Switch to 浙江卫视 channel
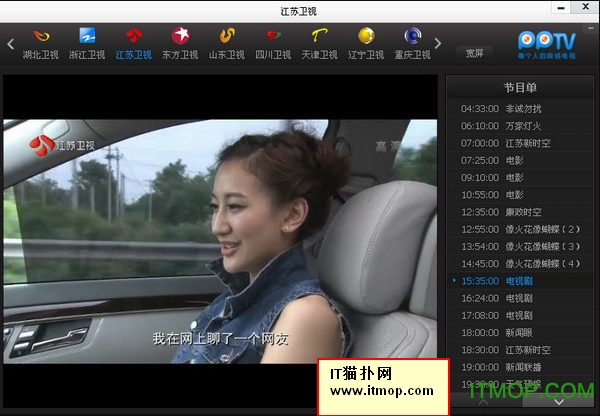 click(87, 43)
